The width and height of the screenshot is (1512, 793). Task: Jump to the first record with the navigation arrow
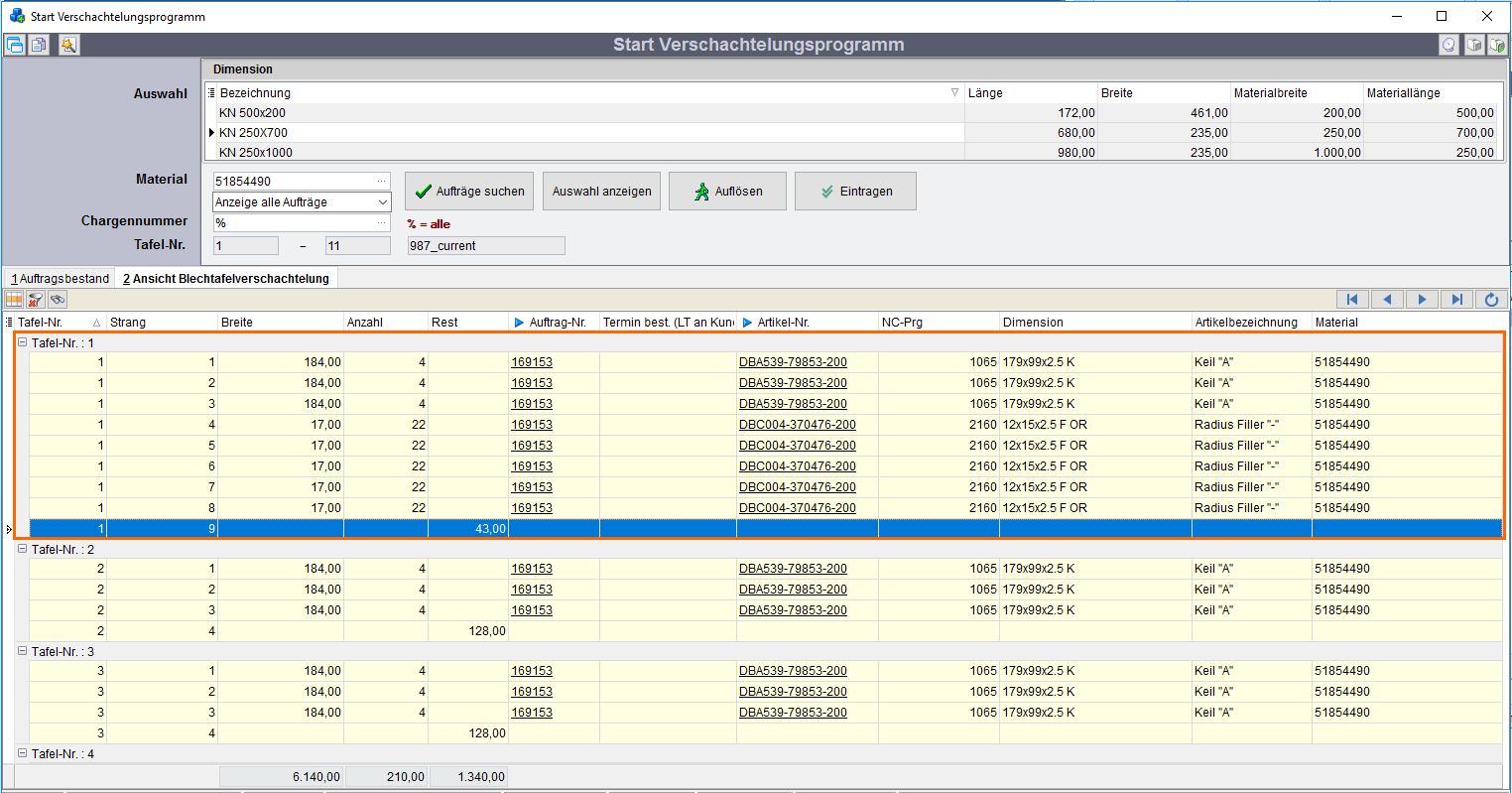point(1352,299)
